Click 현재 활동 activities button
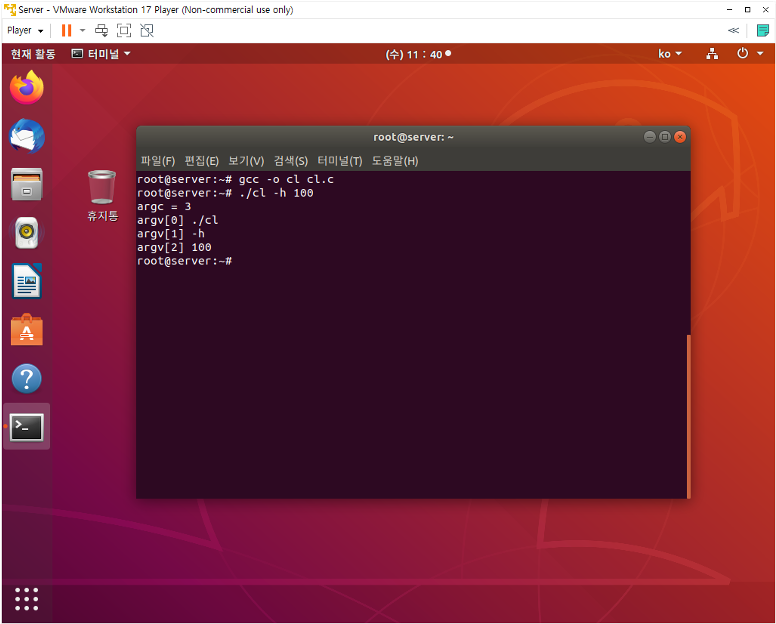776x624 pixels. tap(33, 54)
